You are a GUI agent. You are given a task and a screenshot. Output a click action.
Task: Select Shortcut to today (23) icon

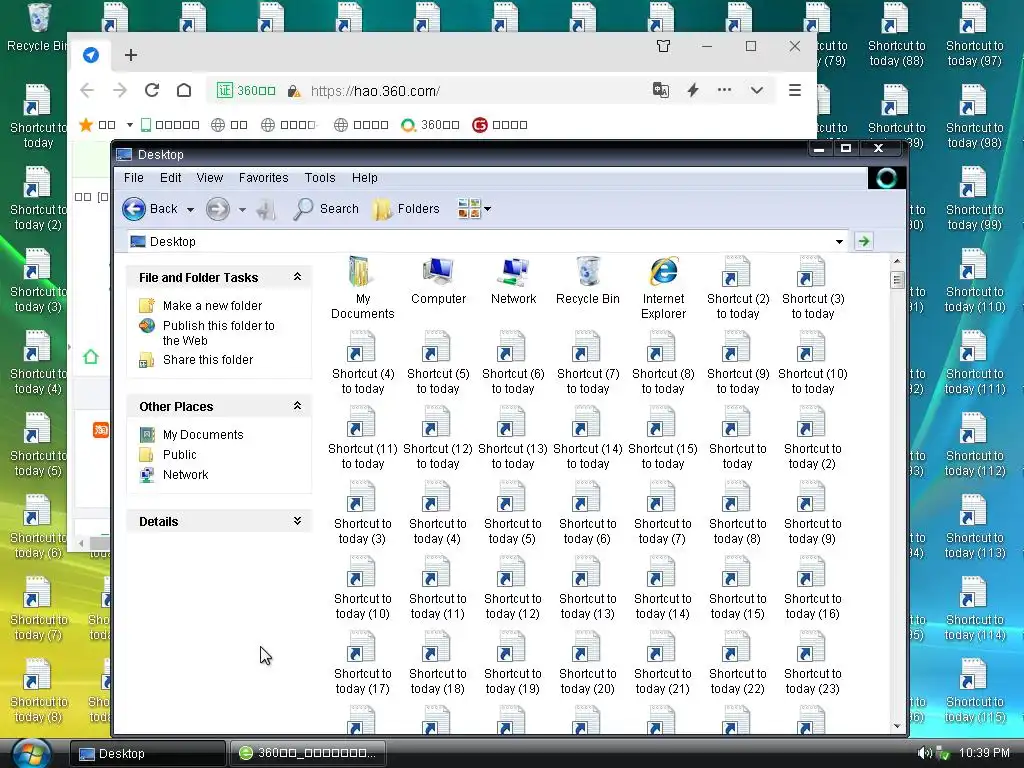(x=812, y=663)
